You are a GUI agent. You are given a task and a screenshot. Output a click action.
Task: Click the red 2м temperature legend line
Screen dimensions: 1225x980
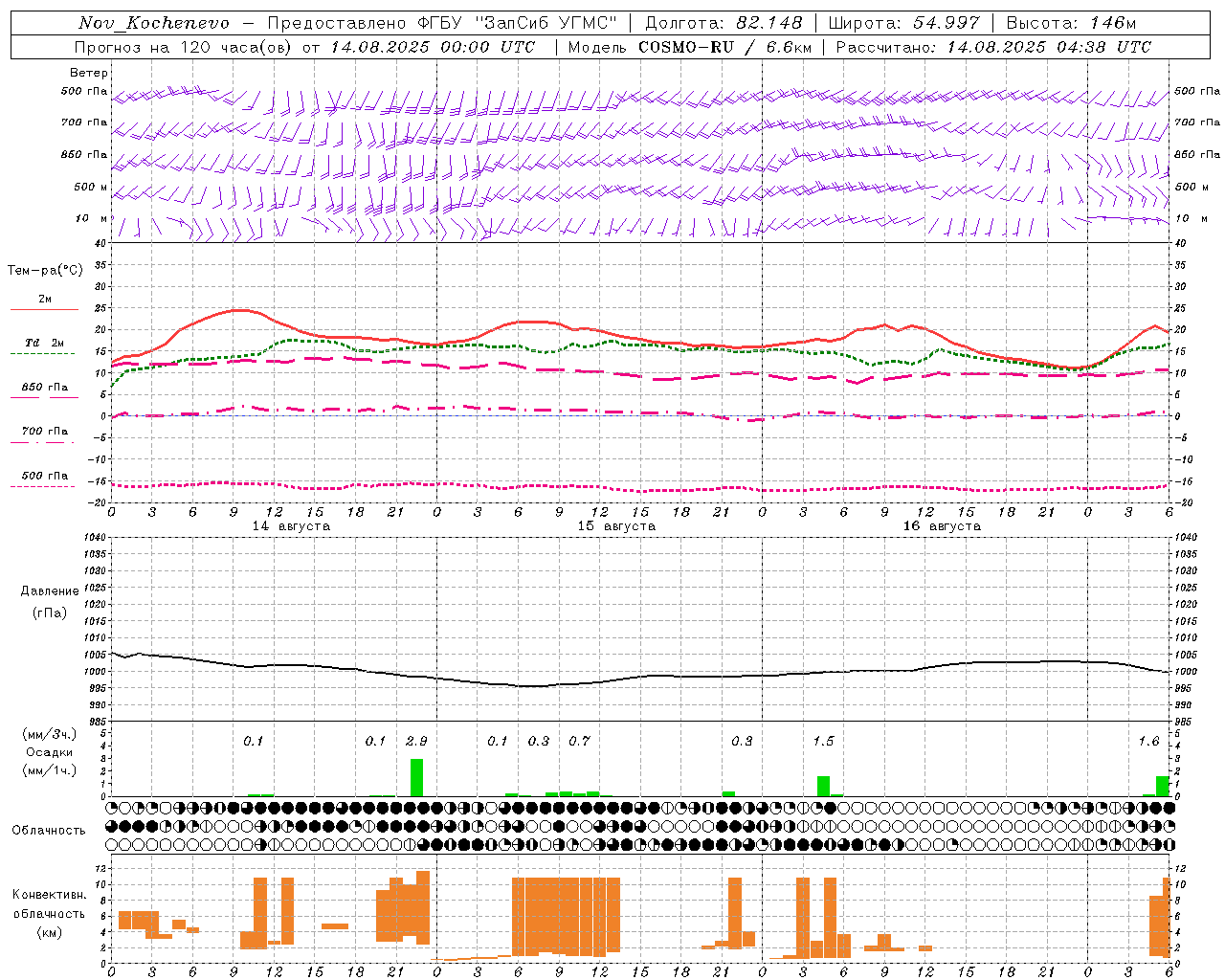pyautogui.click(x=44, y=309)
